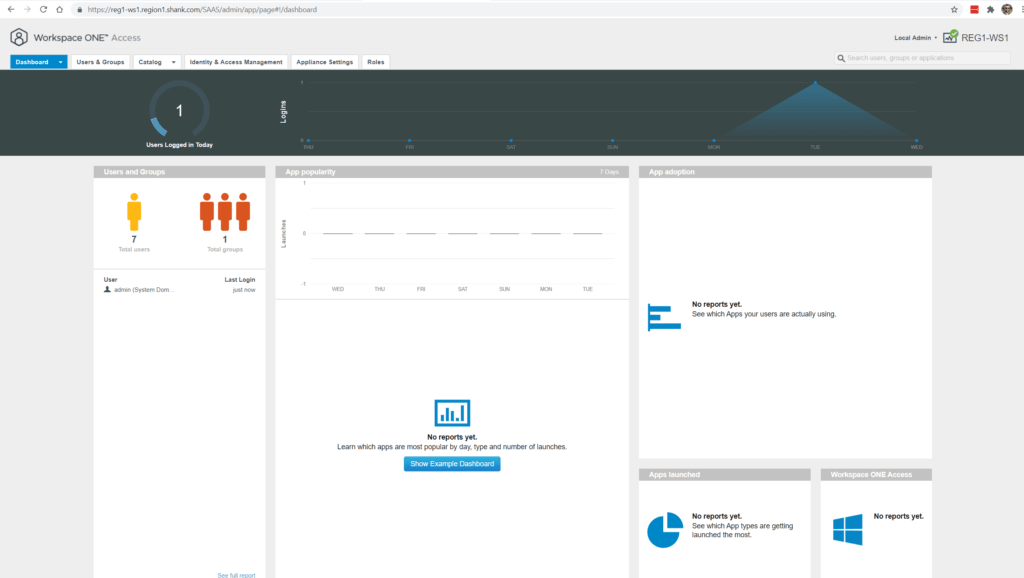Click the Last Login column header
The image size is (1024, 578).
240,280
